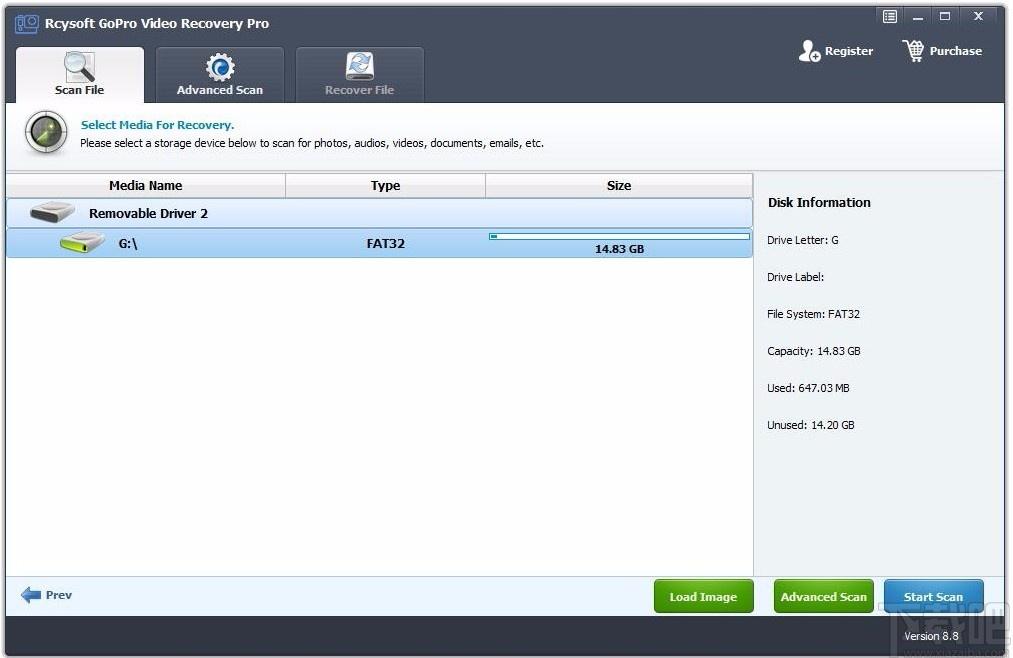
Task: Open the Purchase link
Action: (956, 51)
